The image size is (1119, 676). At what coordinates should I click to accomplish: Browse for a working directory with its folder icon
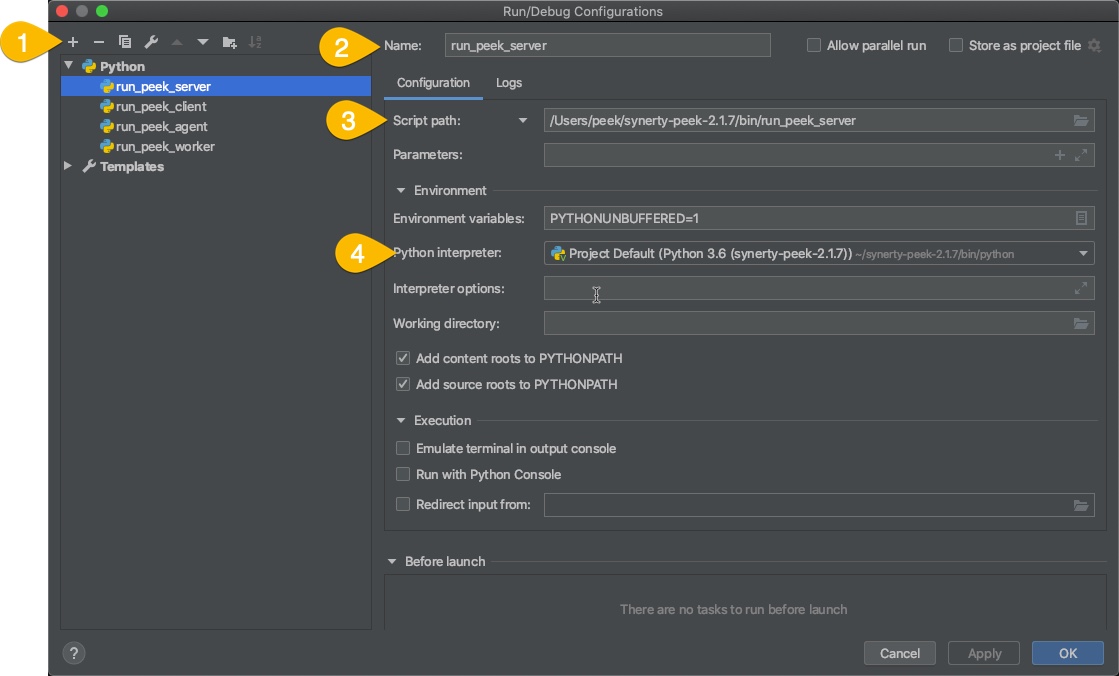tap(1080, 323)
